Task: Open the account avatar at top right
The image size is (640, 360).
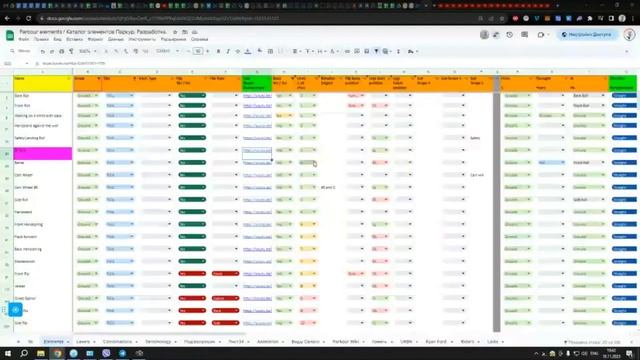Action: (x=629, y=35)
